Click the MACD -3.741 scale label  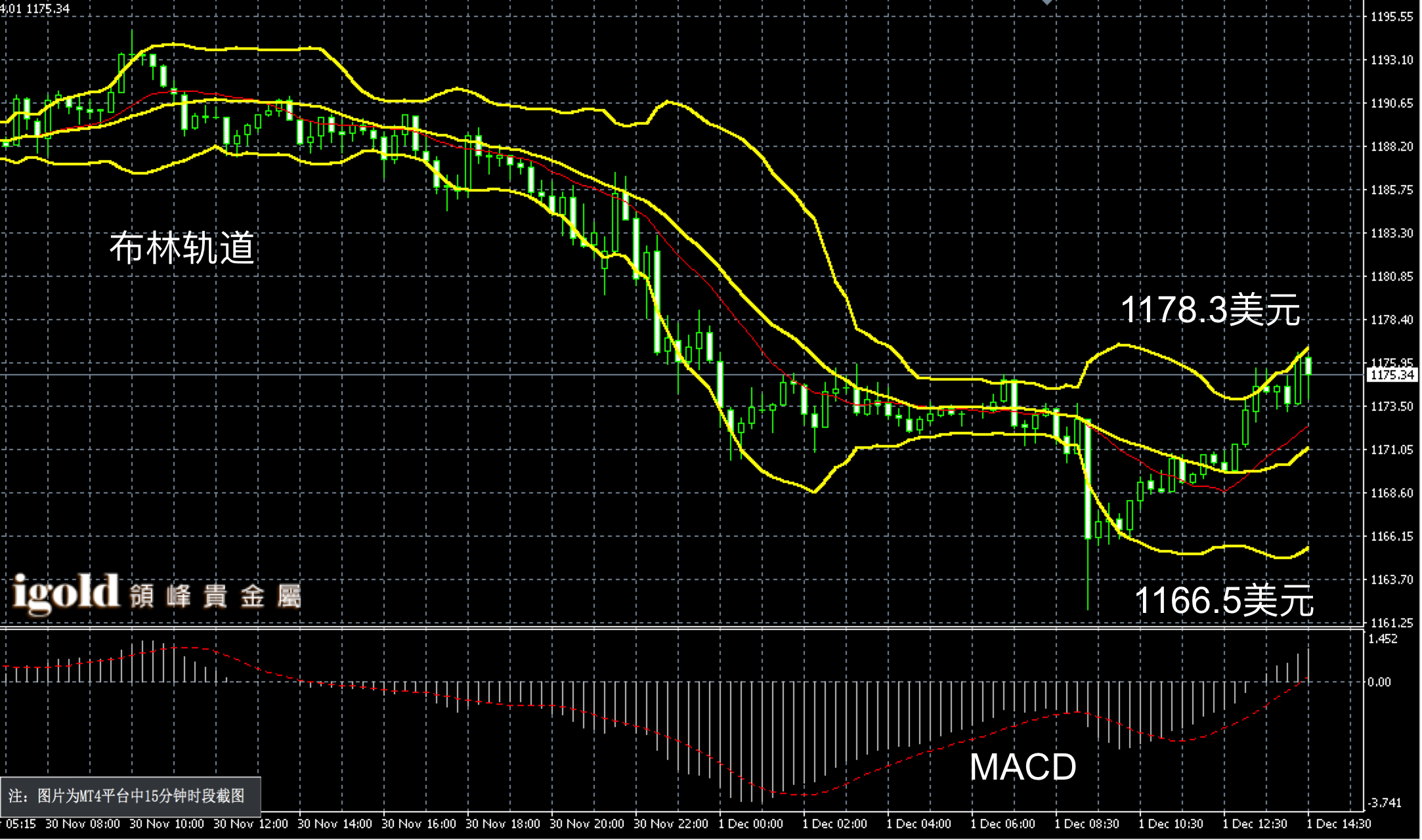1383,803
